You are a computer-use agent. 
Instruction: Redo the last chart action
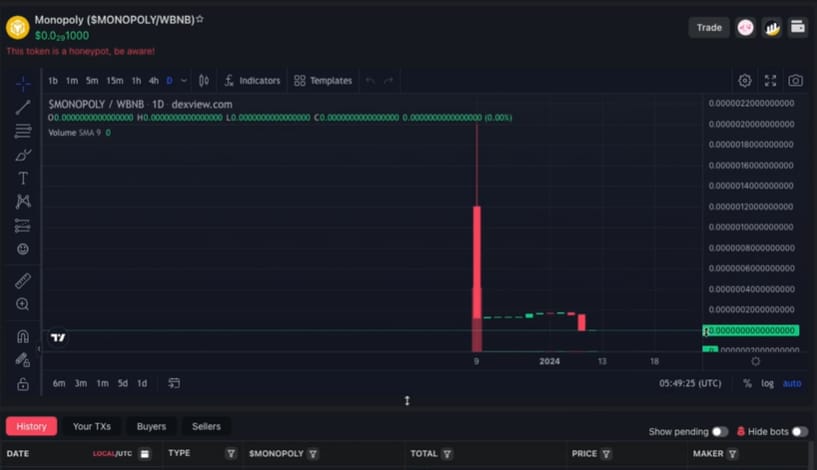pyautogui.click(x=388, y=81)
